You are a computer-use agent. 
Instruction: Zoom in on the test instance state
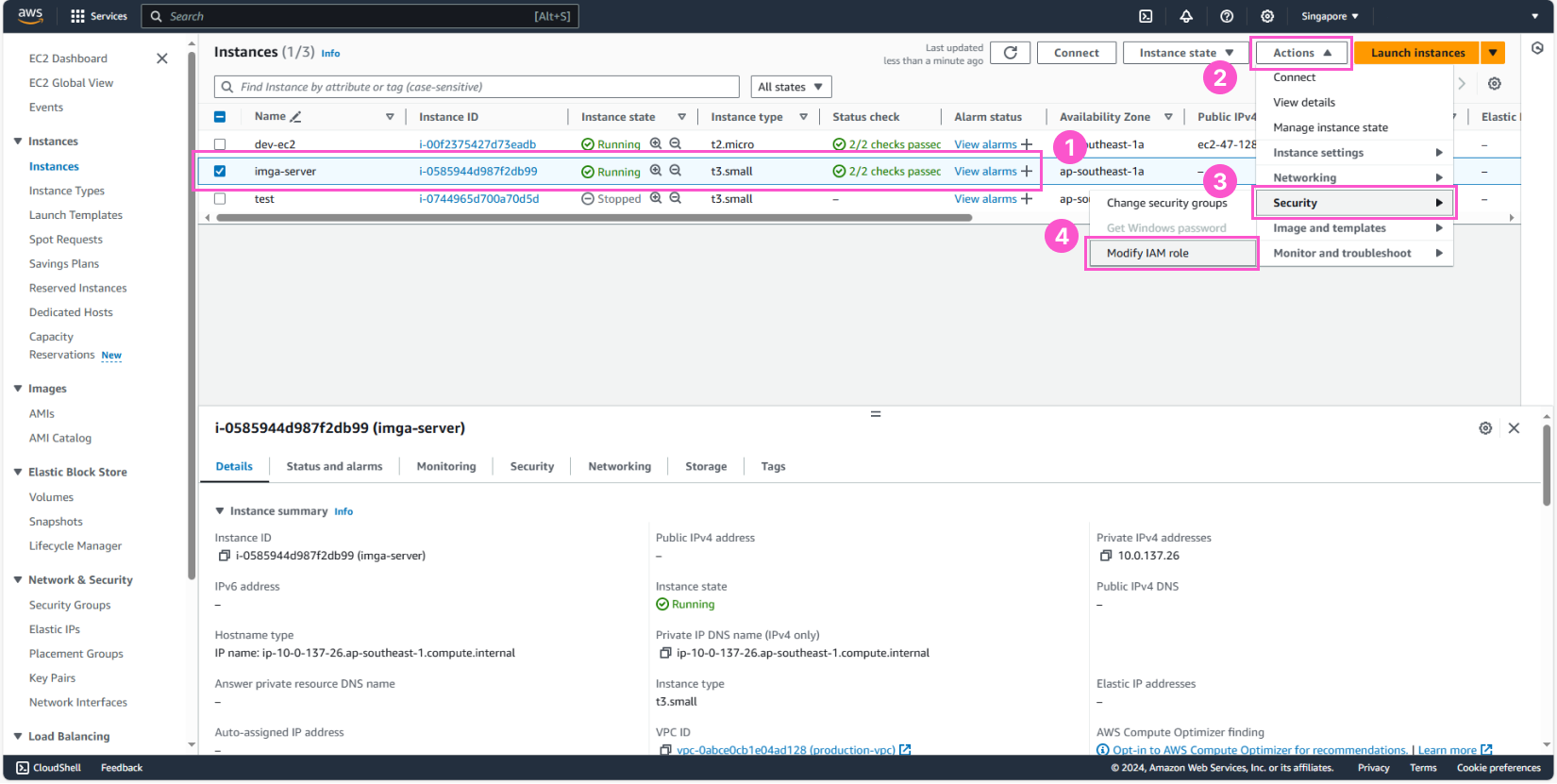[656, 198]
